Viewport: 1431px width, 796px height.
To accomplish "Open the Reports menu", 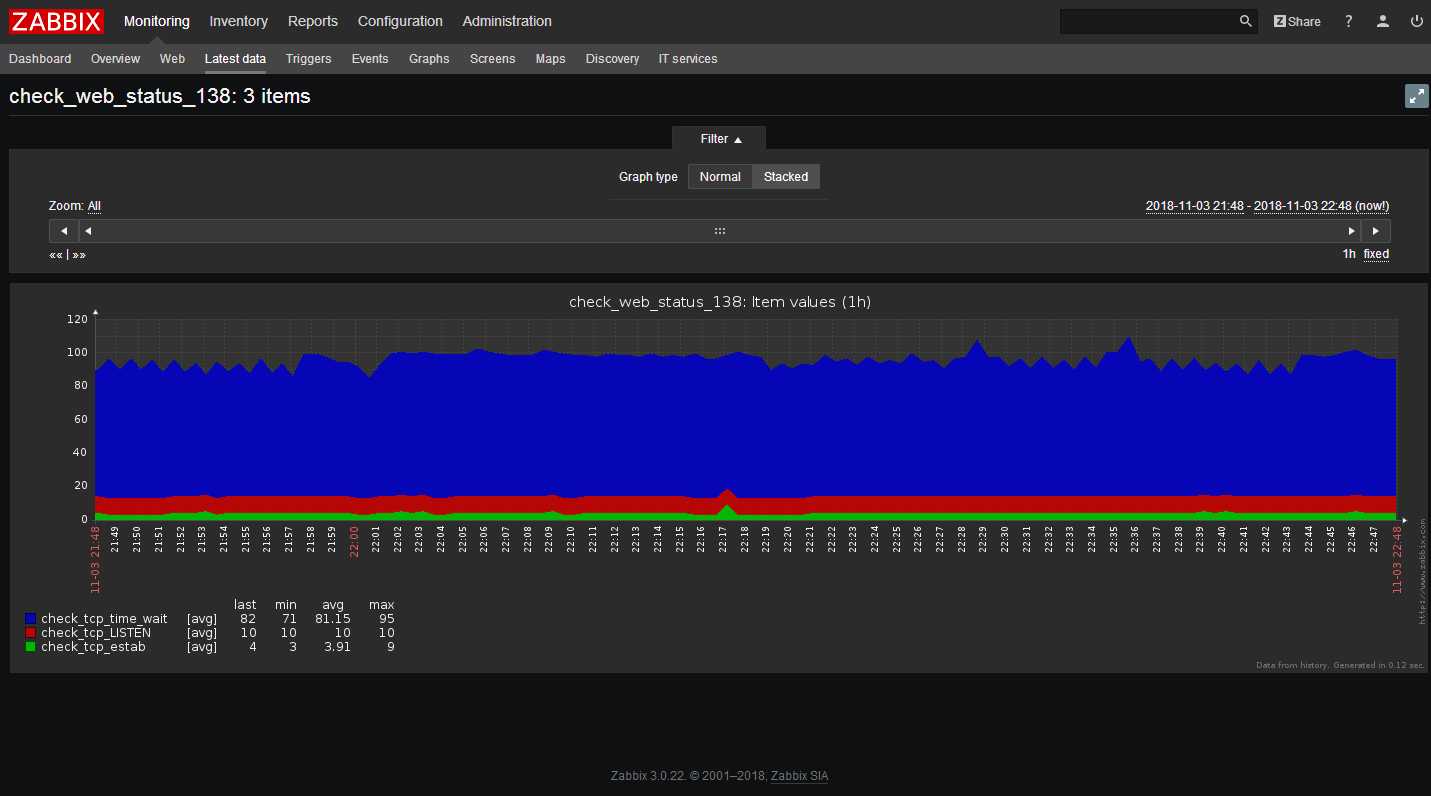I will tap(313, 21).
